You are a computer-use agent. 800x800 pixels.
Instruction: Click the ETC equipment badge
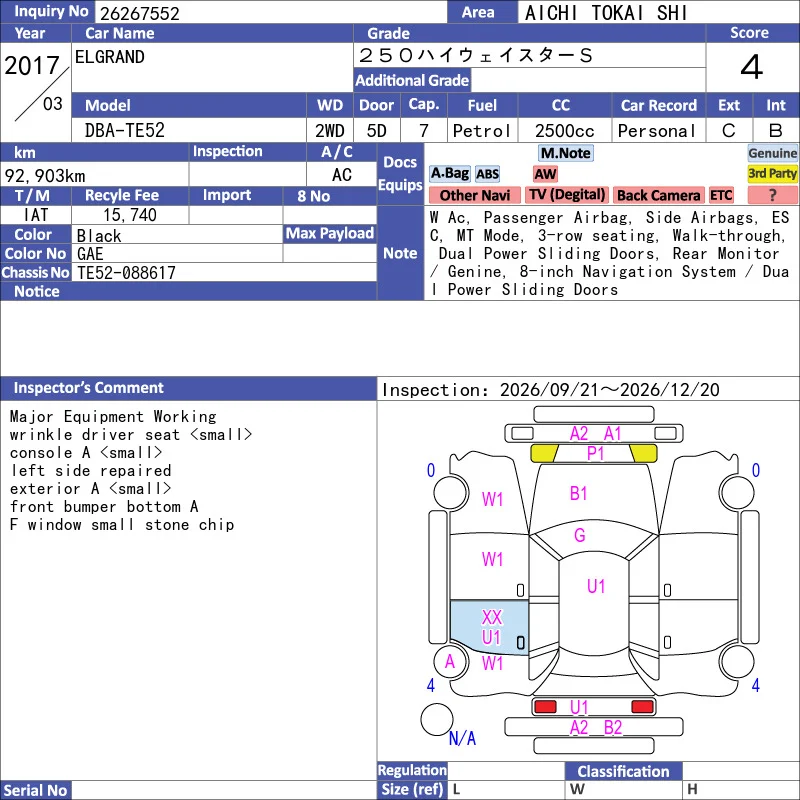[721, 195]
